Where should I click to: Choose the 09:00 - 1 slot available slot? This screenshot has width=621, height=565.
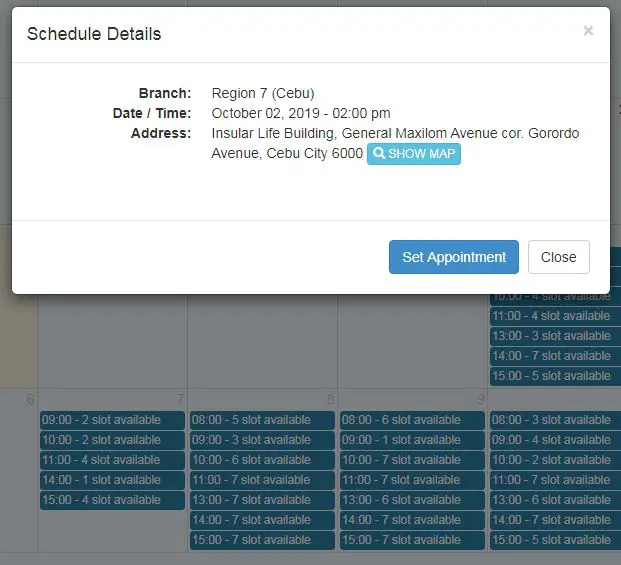(412, 440)
